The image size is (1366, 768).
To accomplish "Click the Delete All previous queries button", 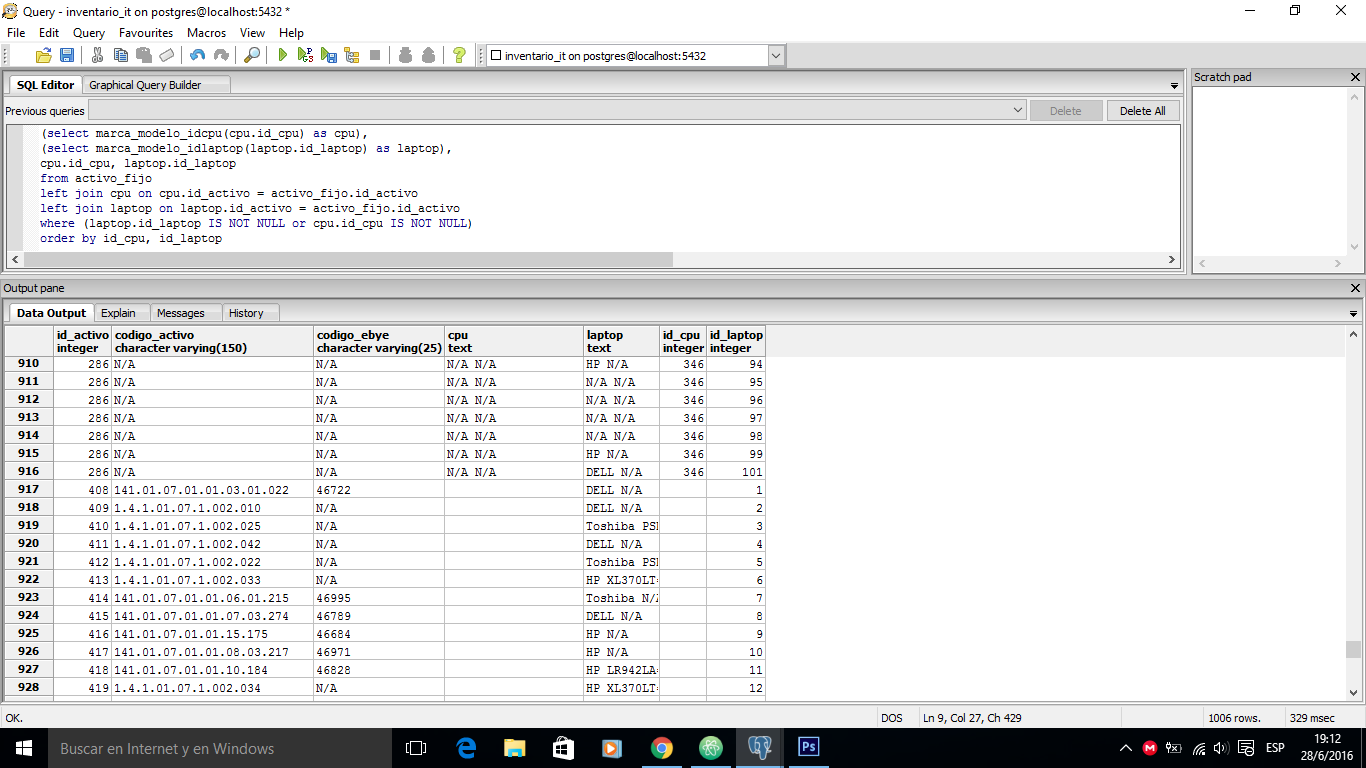I will tap(1142, 111).
